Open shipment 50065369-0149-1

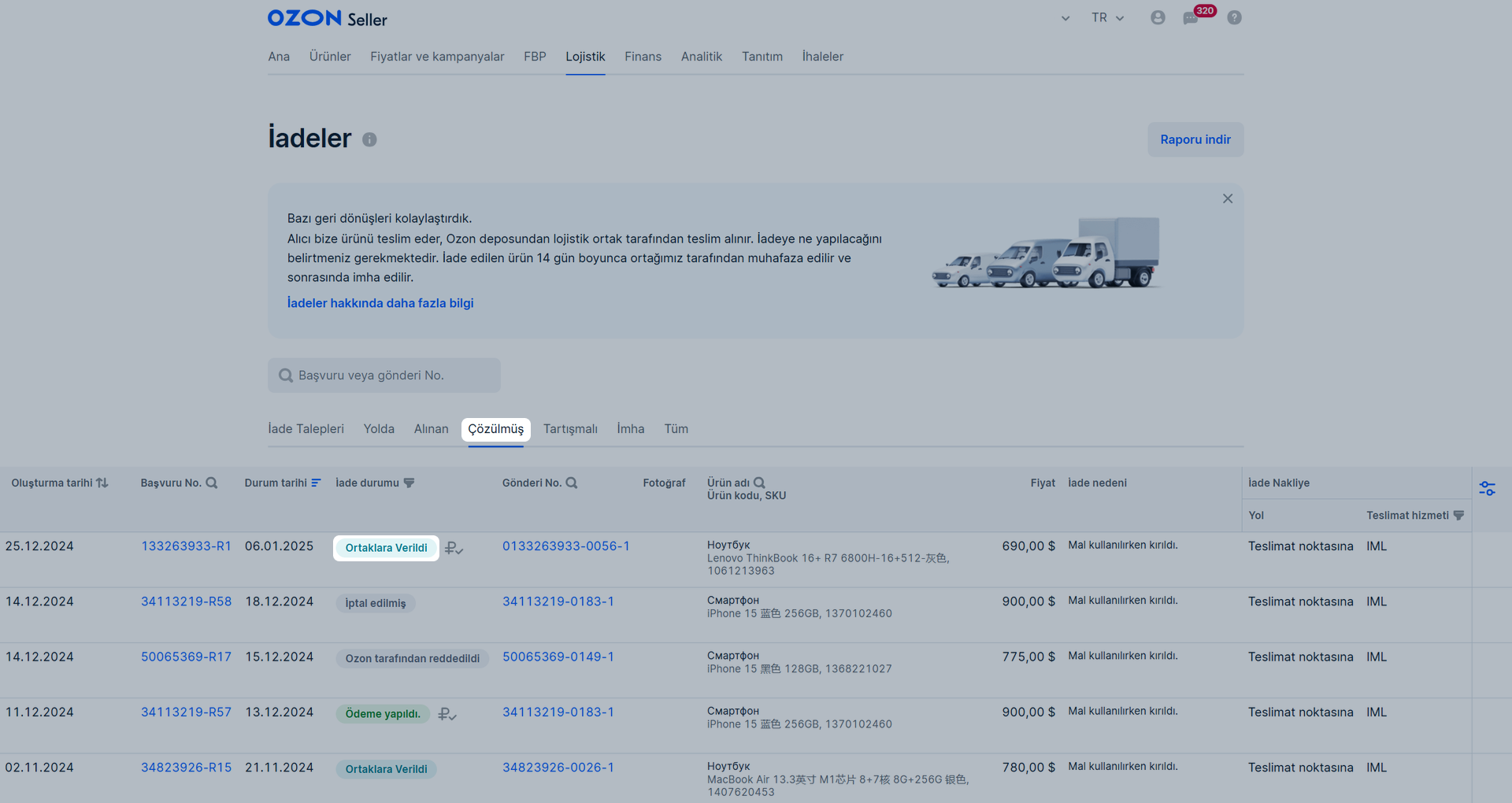[558, 657]
